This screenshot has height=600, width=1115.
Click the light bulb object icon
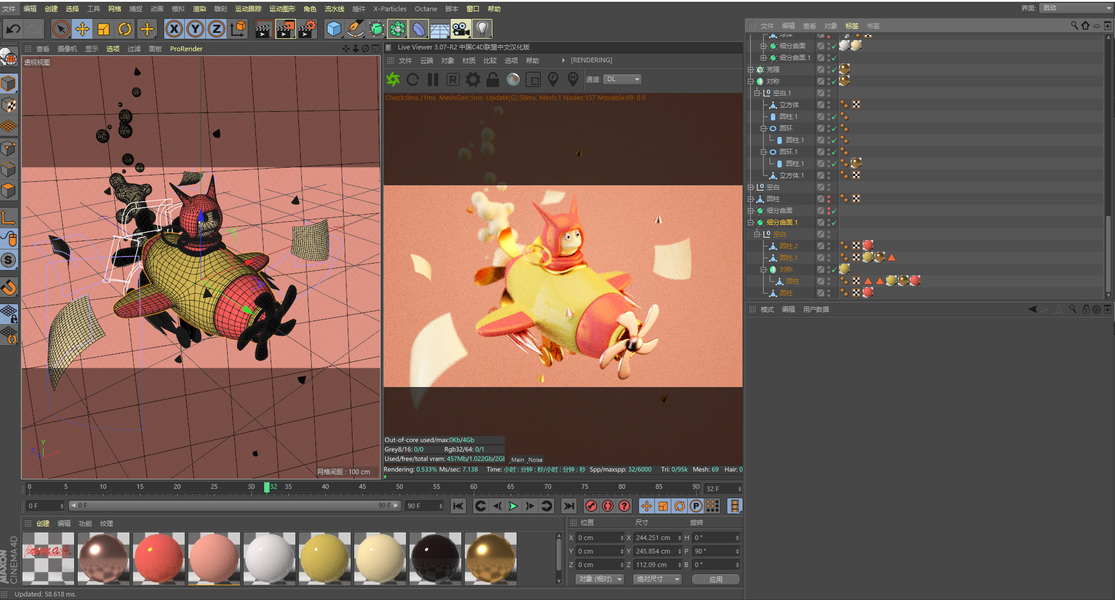pos(483,29)
